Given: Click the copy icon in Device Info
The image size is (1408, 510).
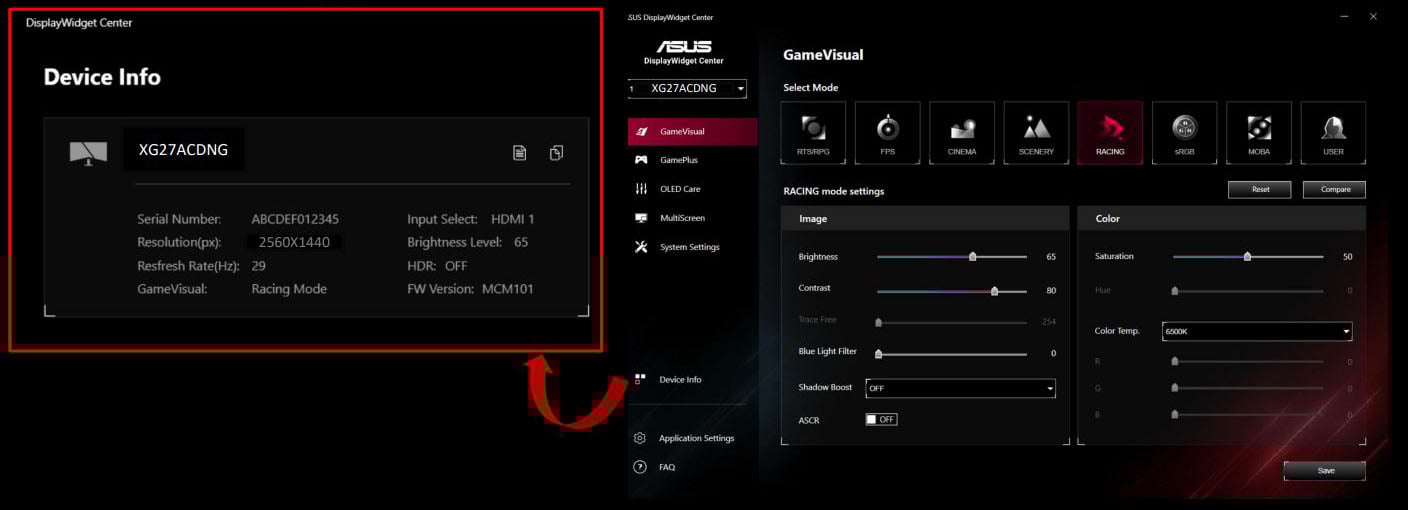Looking at the screenshot, I should coord(556,153).
